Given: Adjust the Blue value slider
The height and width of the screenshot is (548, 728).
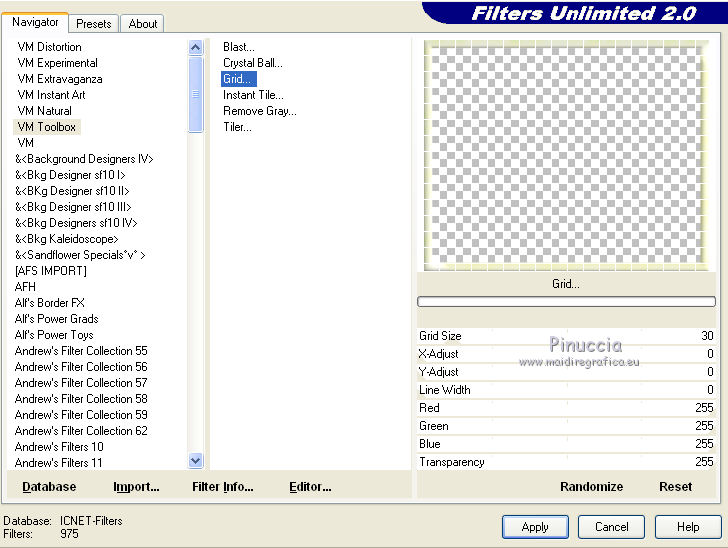Looking at the screenshot, I should (x=566, y=444).
